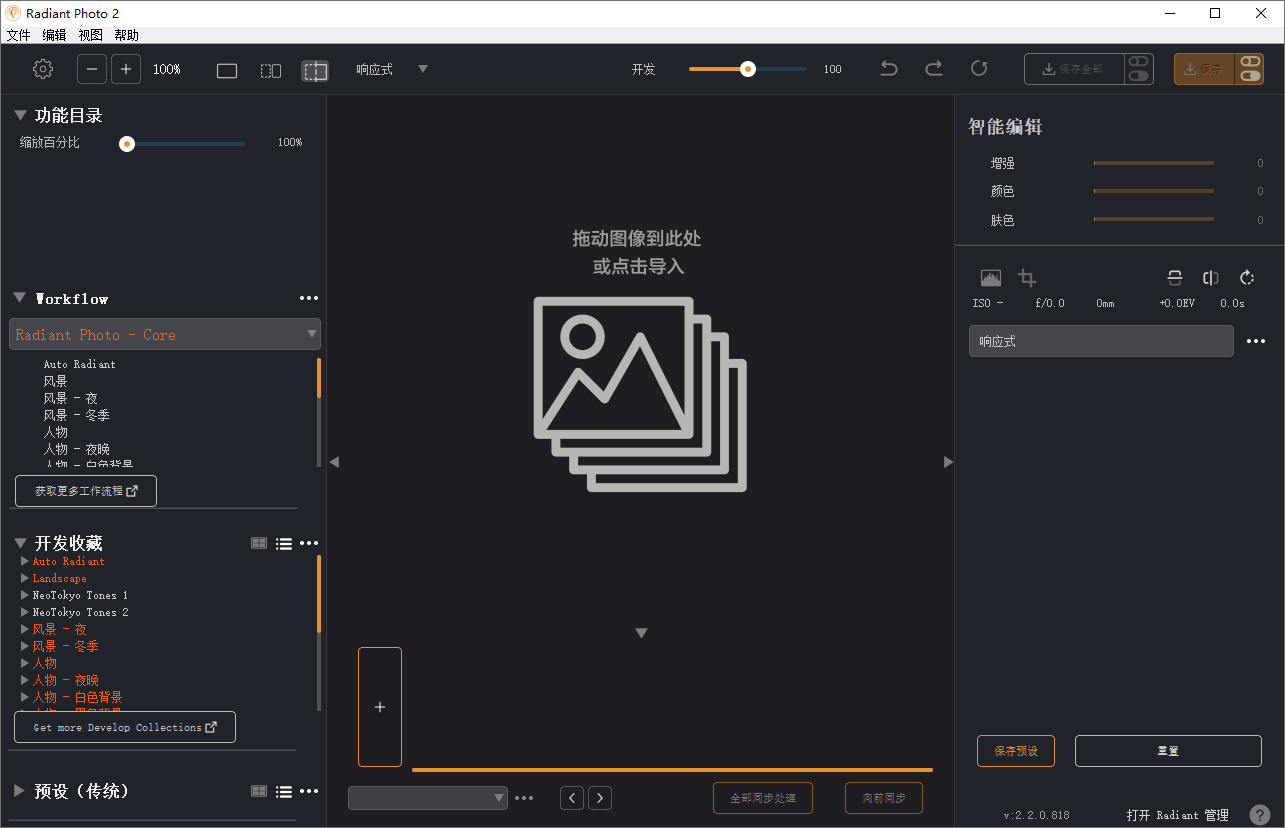Click the 向前同步 button
Viewport: 1285px width, 828px height.
pos(884,798)
